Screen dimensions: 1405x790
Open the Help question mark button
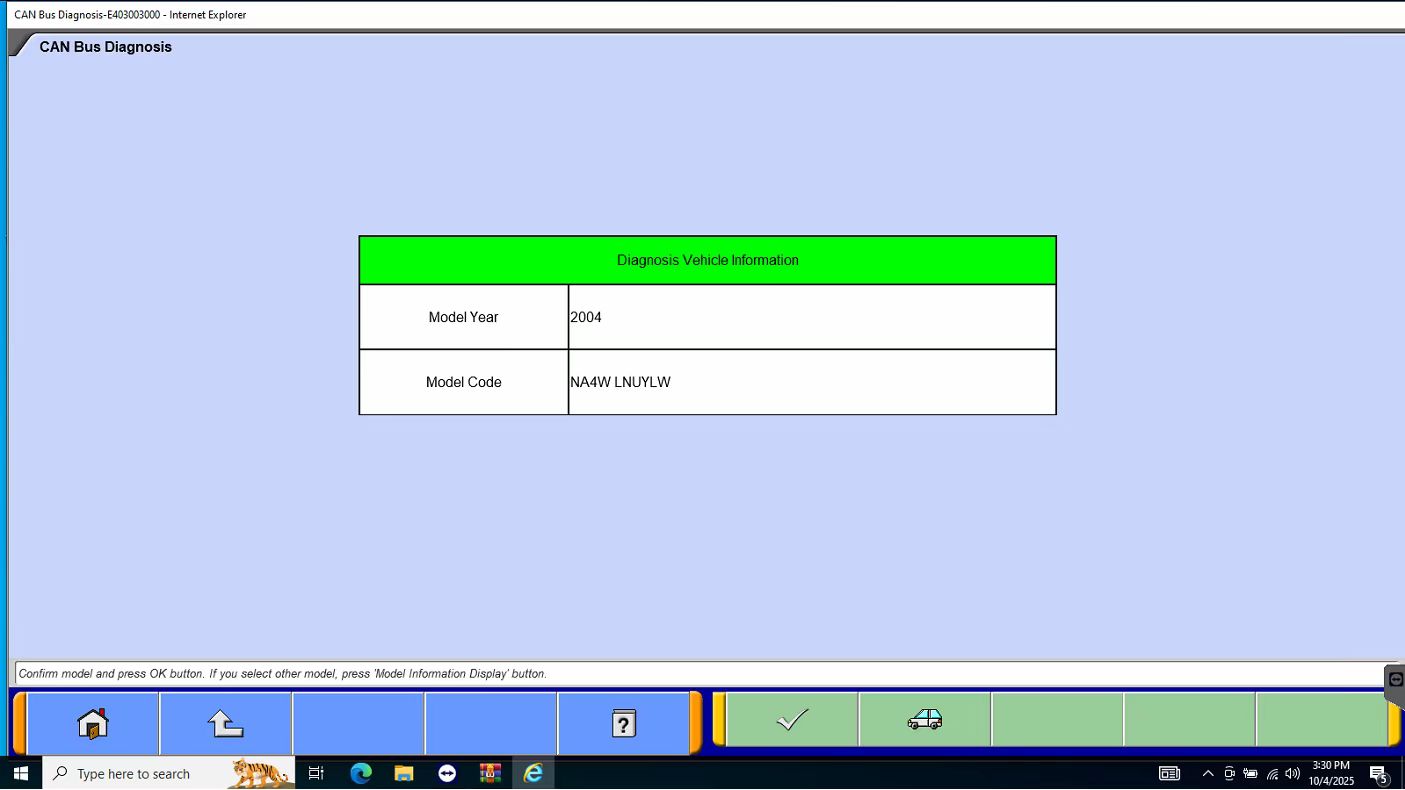(x=623, y=722)
